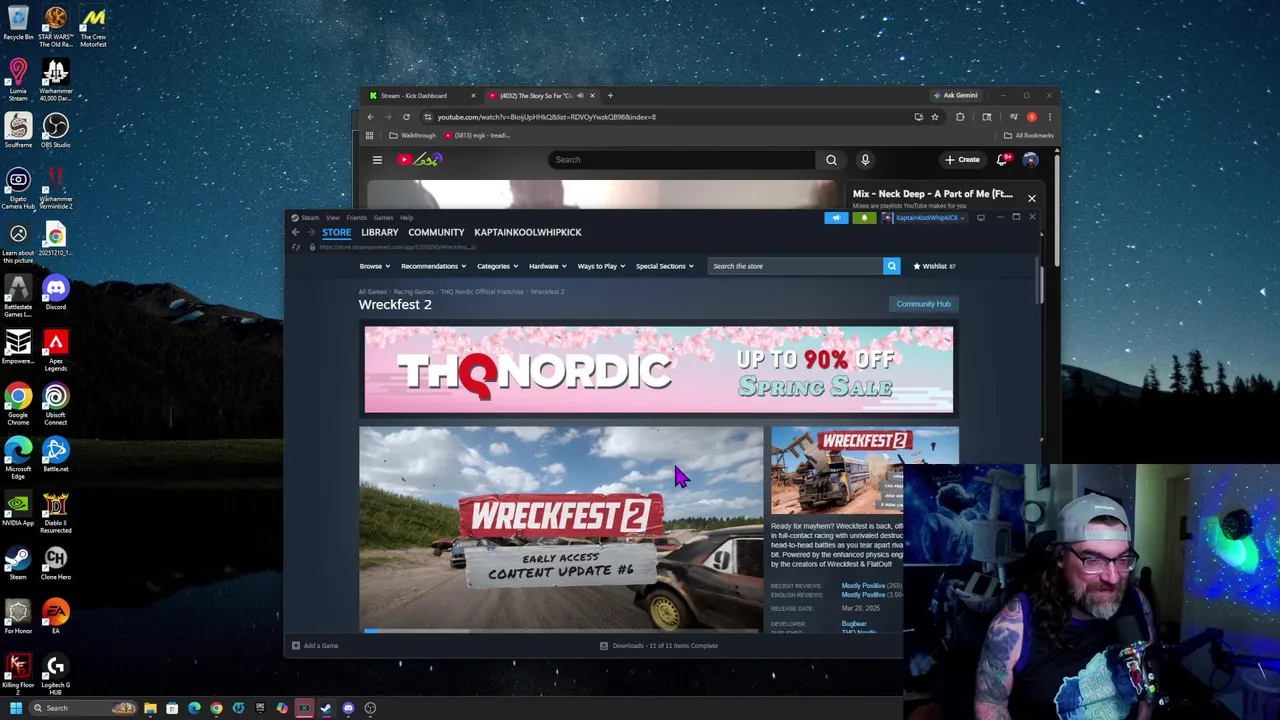Open Logitech G HUB desktop icon
This screenshot has width=1280, height=720.
(x=56, y=674)
